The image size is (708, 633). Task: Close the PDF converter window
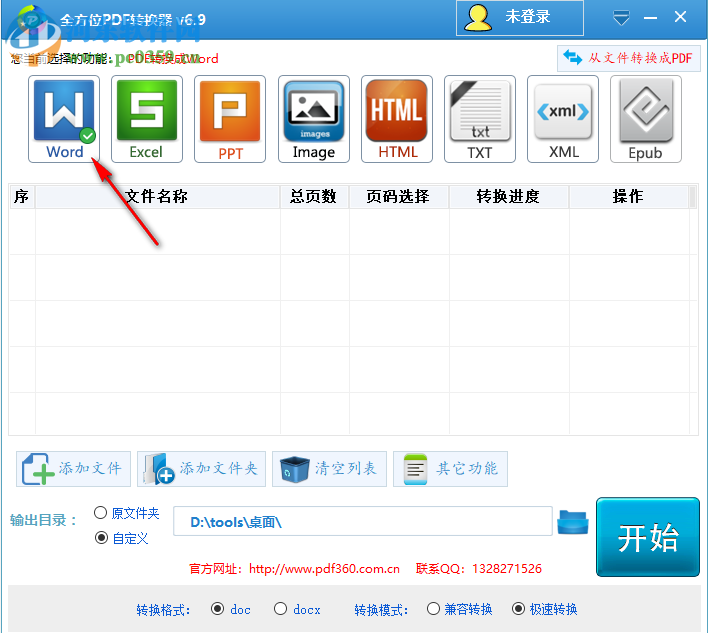click(x=680, y=17)
